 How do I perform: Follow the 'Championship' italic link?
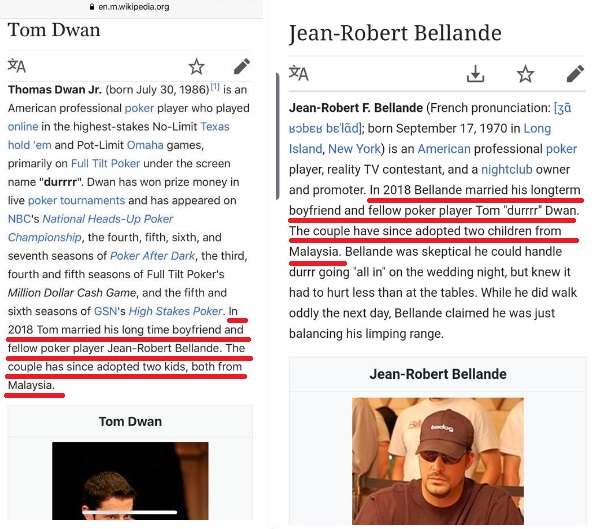pos(44,237)
